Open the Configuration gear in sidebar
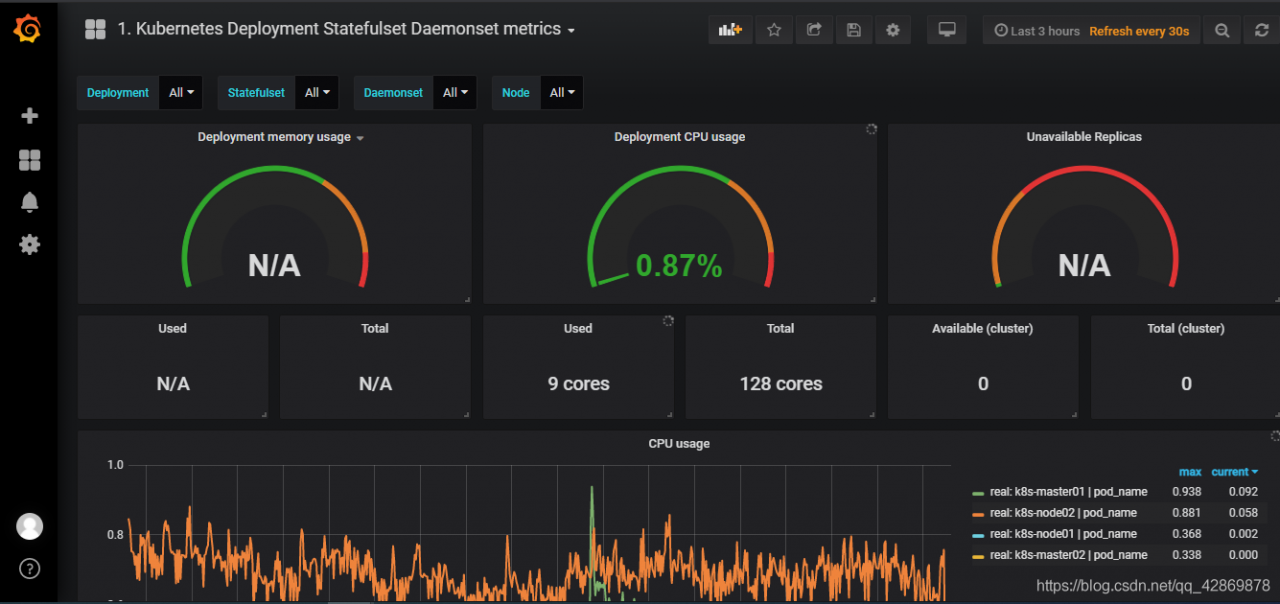The height and width of the screenshot is (604, 1280). pos(29,244)
